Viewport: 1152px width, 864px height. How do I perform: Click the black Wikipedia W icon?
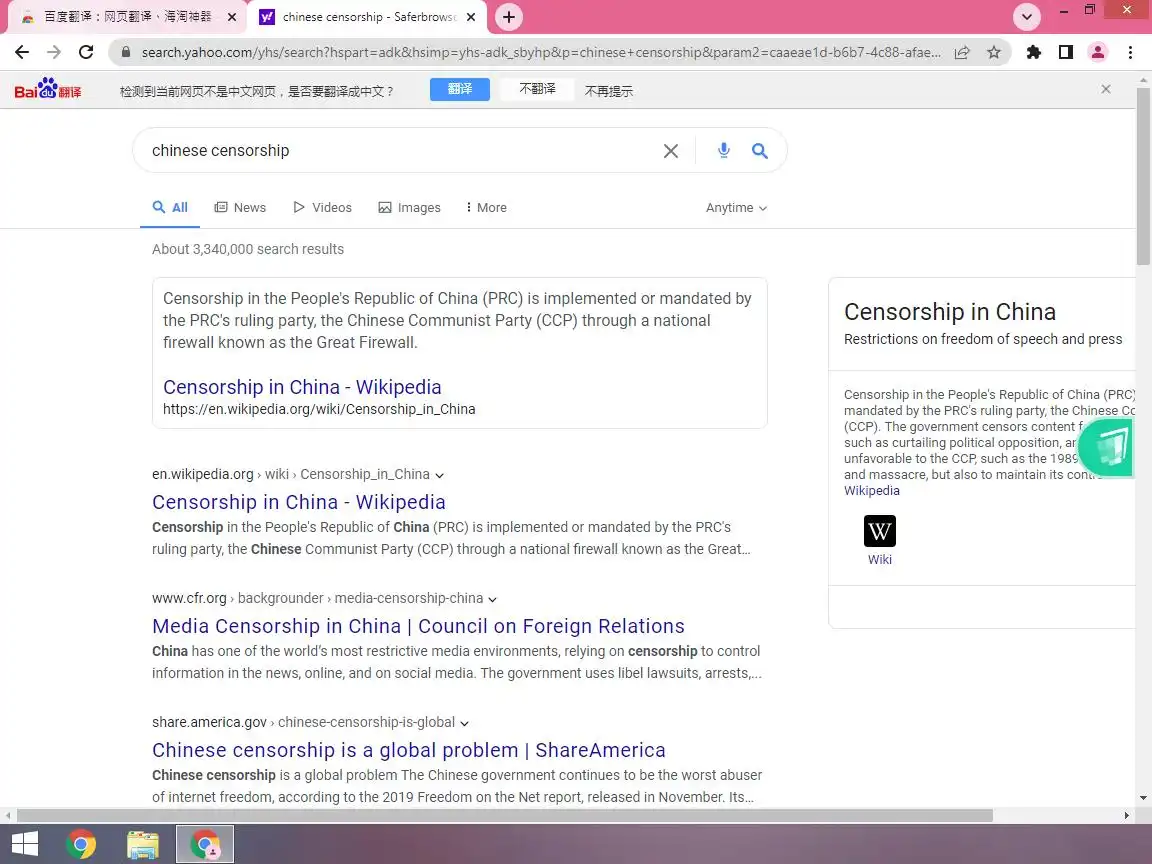point(879,531)
